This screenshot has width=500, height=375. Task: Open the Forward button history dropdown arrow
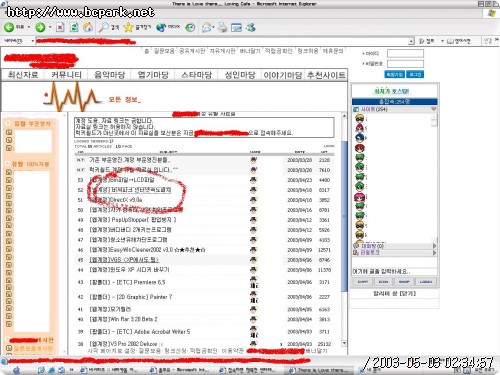coord(50,27)
